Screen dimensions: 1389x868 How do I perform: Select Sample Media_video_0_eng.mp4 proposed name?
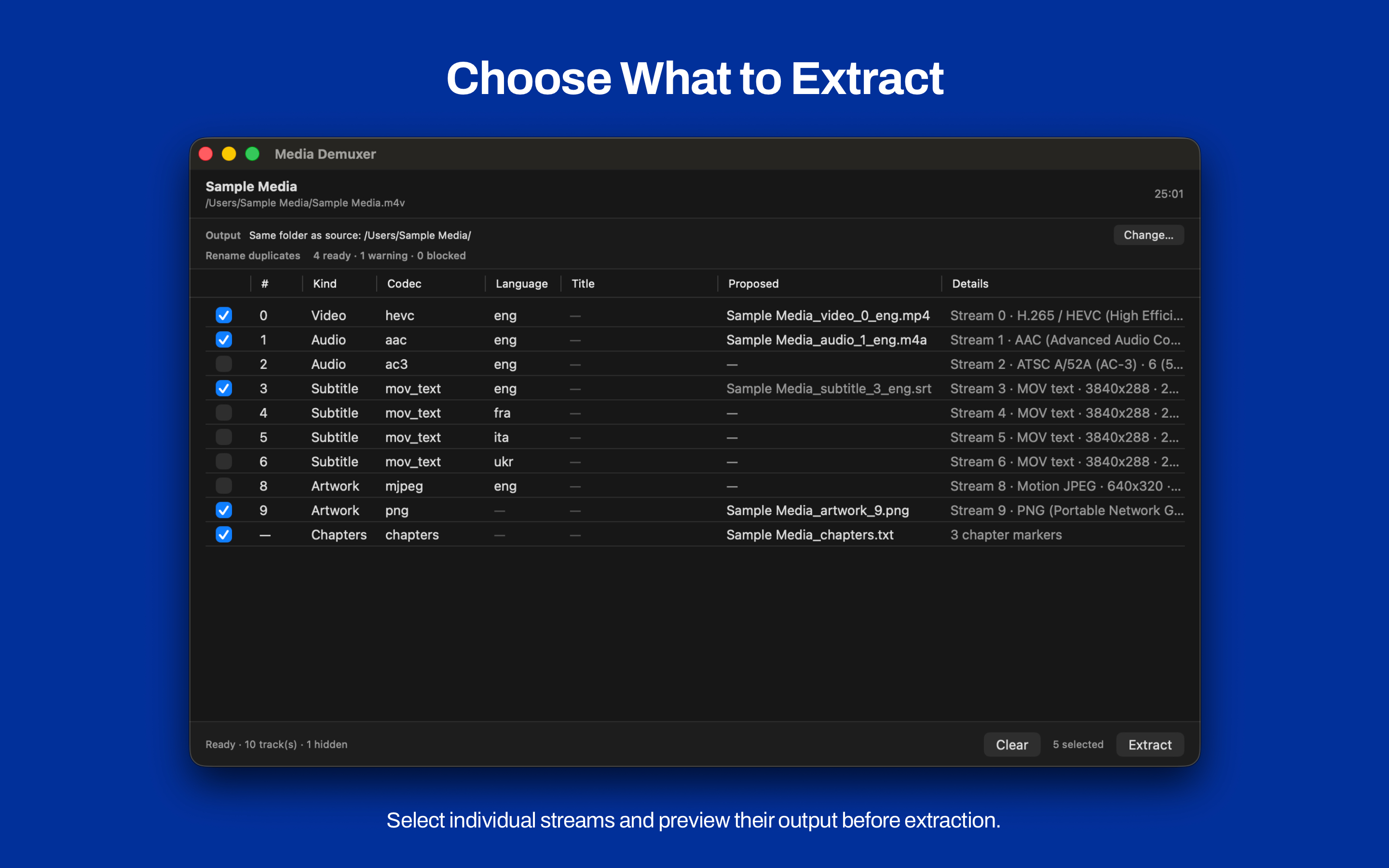(x=828, y=315)
